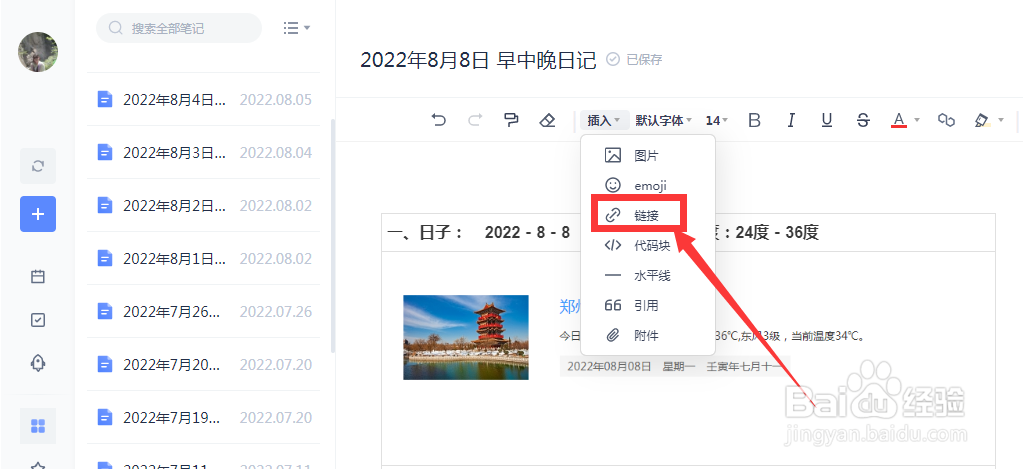Click the 一、日子 heading text
1023x469 pixels.
[426, 233]
